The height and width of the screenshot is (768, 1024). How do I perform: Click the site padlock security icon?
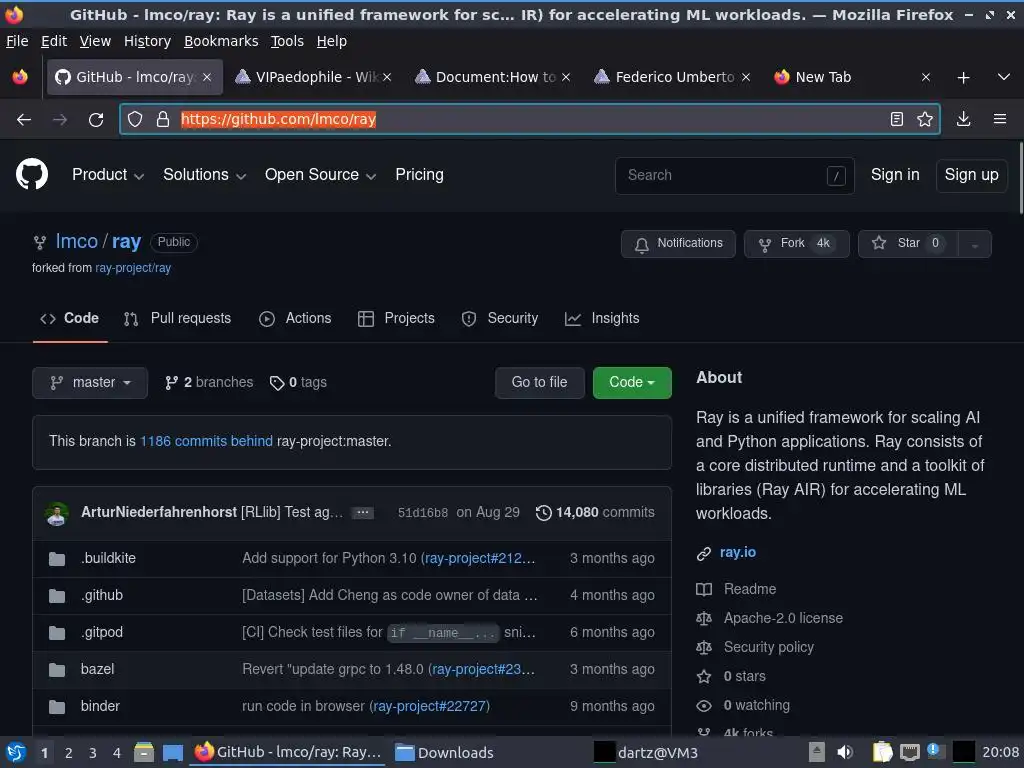click(x=163, y=120)
